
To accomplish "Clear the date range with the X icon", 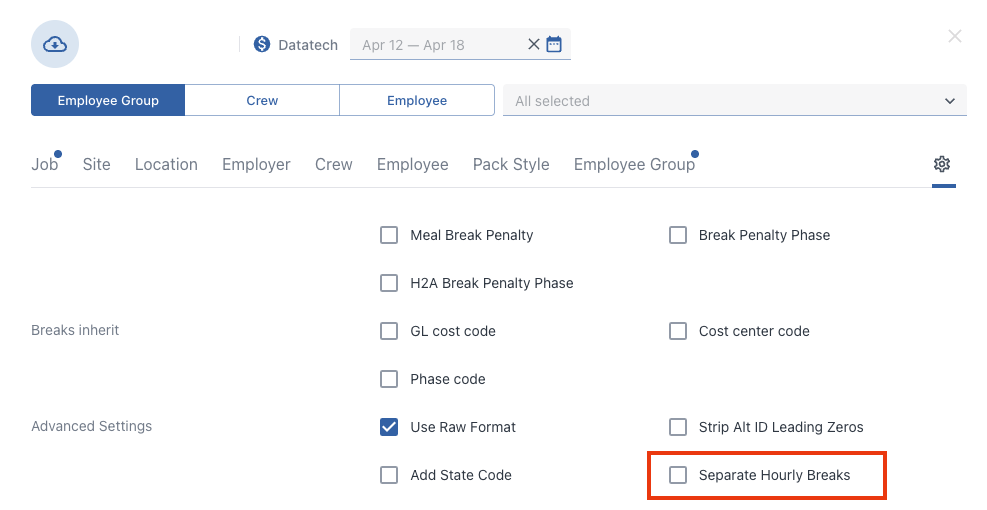I will [533, 44].
